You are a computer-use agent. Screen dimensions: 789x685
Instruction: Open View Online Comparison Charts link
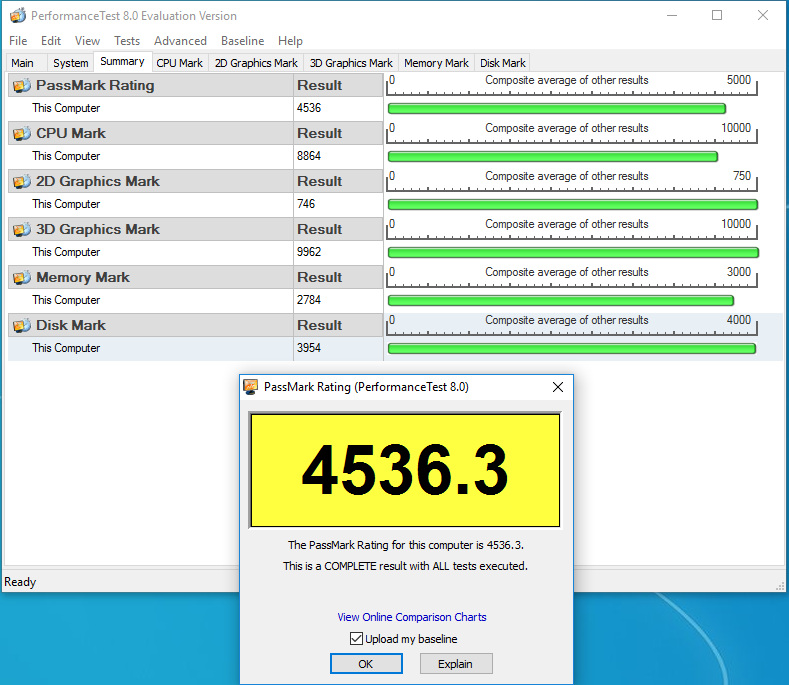pos(412,617)
